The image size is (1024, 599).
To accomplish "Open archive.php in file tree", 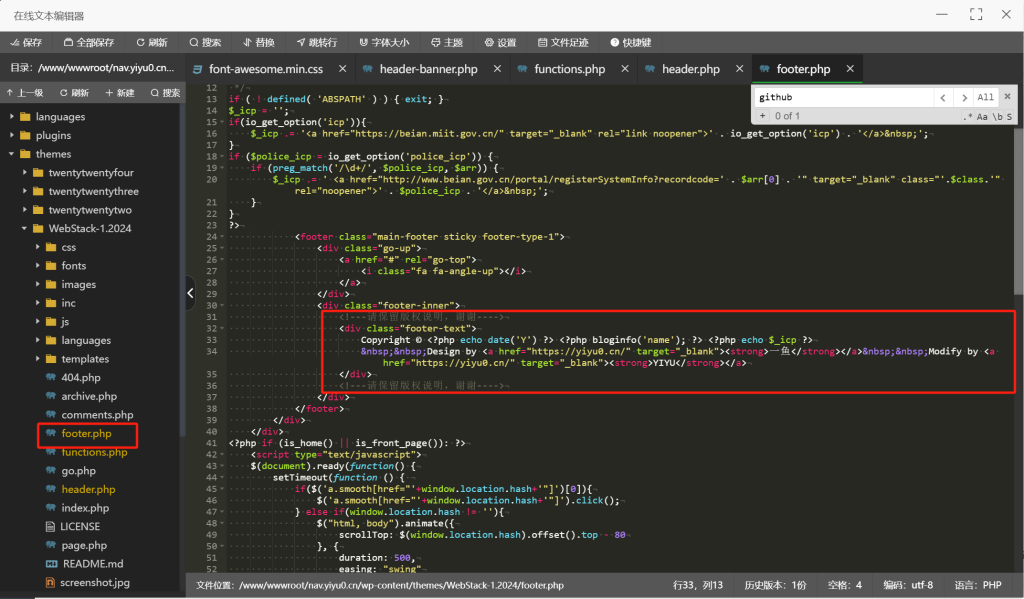I will pos(89,396).
